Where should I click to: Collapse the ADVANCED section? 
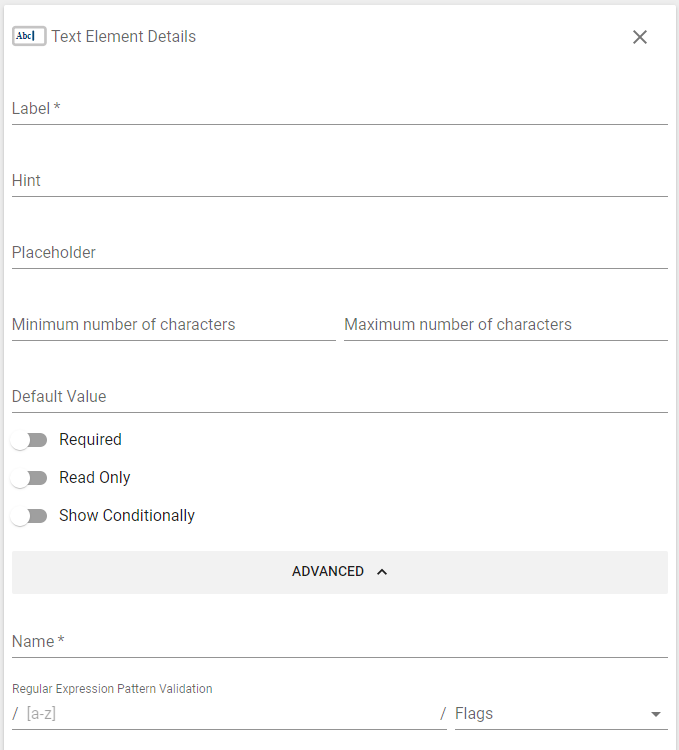coord(340,572)
